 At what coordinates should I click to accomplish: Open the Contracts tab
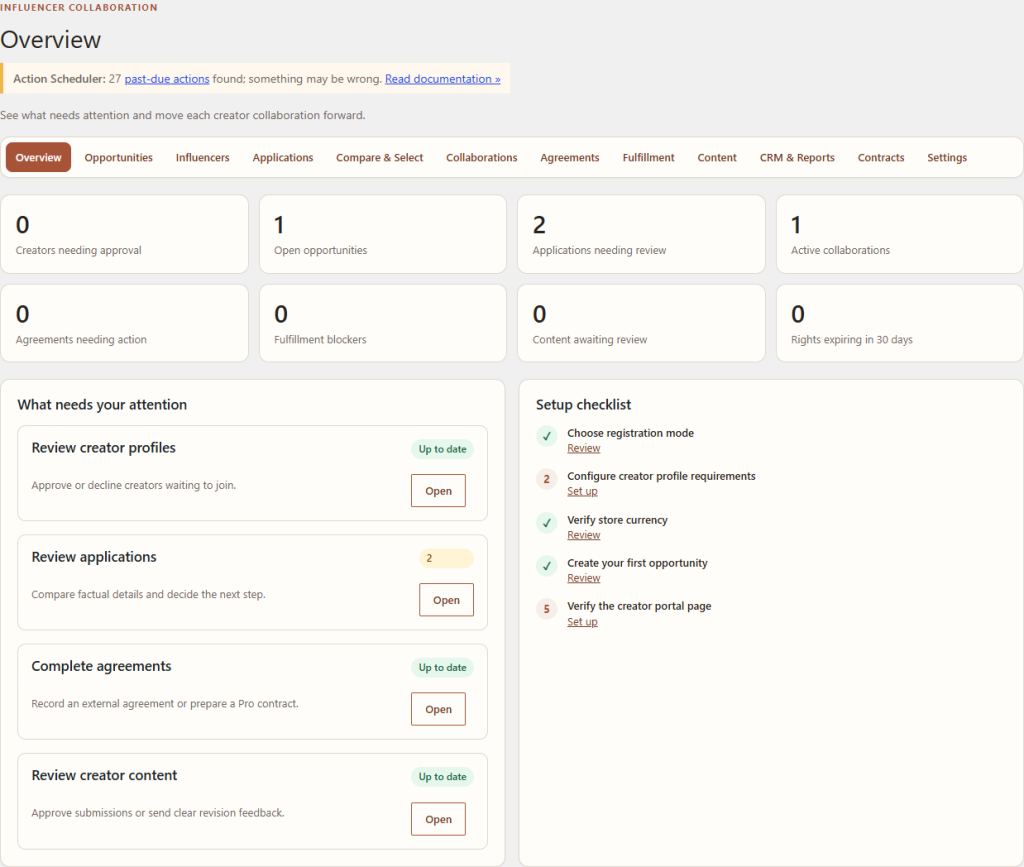point(880,157)
